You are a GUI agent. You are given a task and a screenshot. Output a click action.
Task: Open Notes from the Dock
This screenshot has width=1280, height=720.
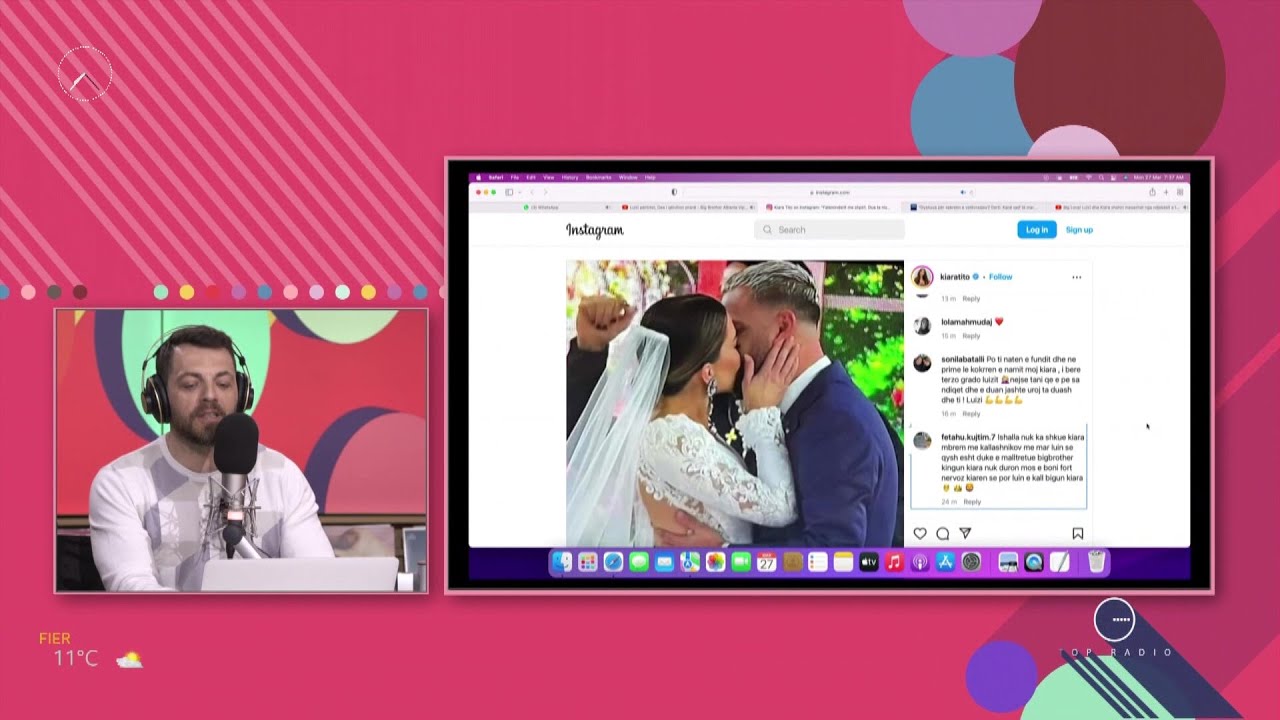843,562
